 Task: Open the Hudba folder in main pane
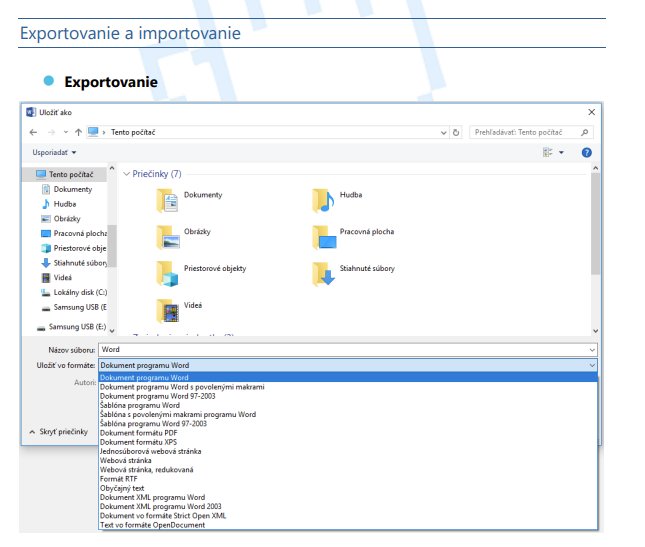[323, 200]
